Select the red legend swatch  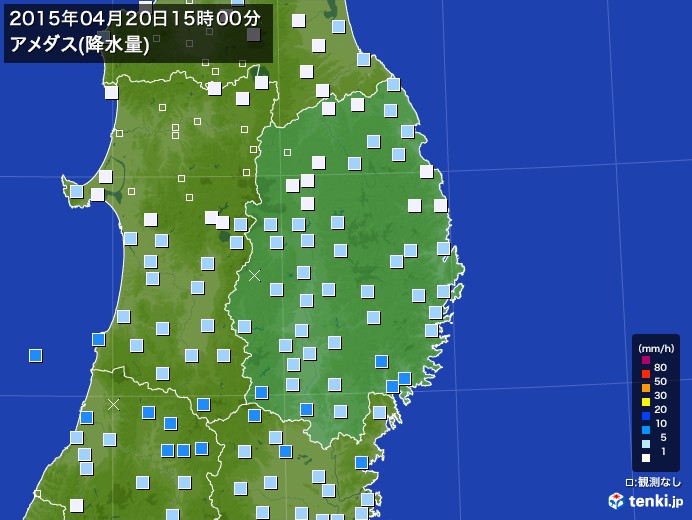[x=646, y=374]
